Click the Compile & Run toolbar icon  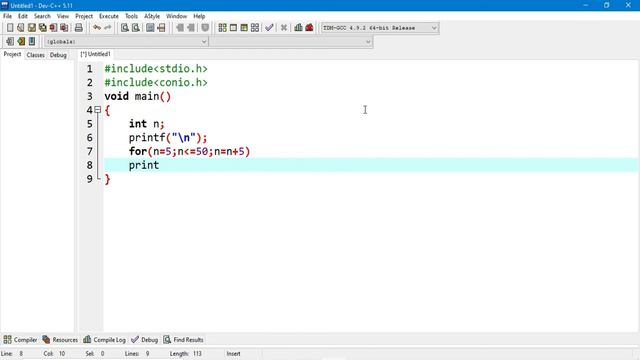coord(244,28)
